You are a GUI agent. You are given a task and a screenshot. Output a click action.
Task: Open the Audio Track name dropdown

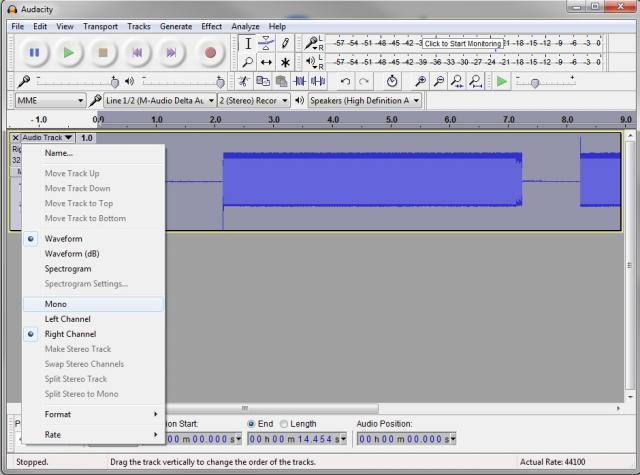click(47, 138)
